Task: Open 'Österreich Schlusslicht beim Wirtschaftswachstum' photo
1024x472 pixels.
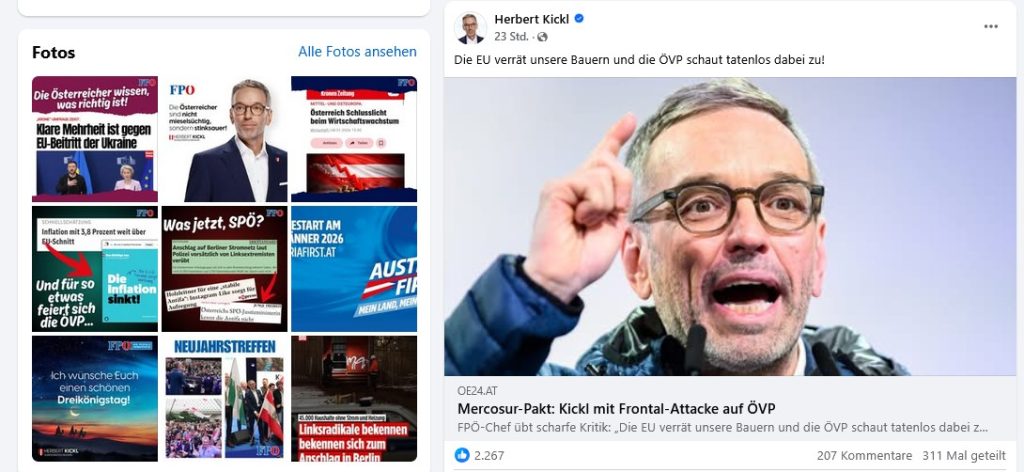Action: click(354, 139)
